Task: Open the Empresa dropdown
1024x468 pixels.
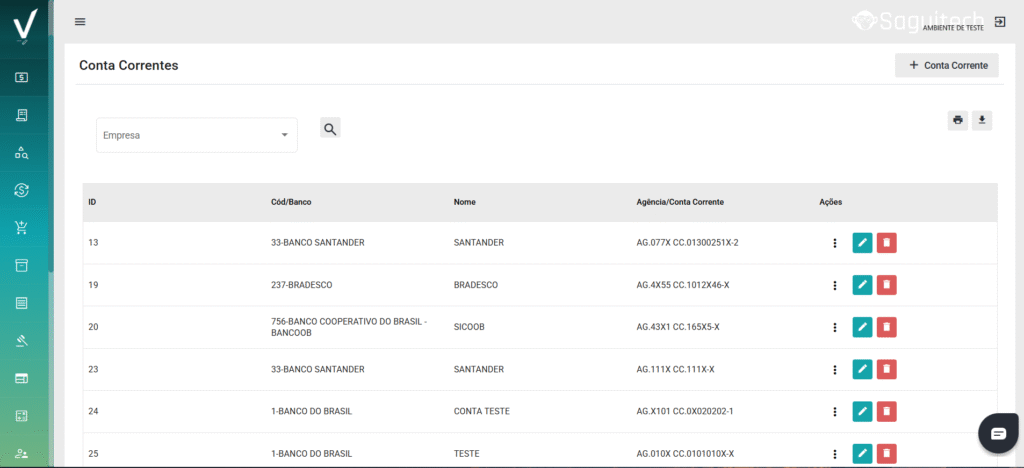Action: (x=196, y=135)
